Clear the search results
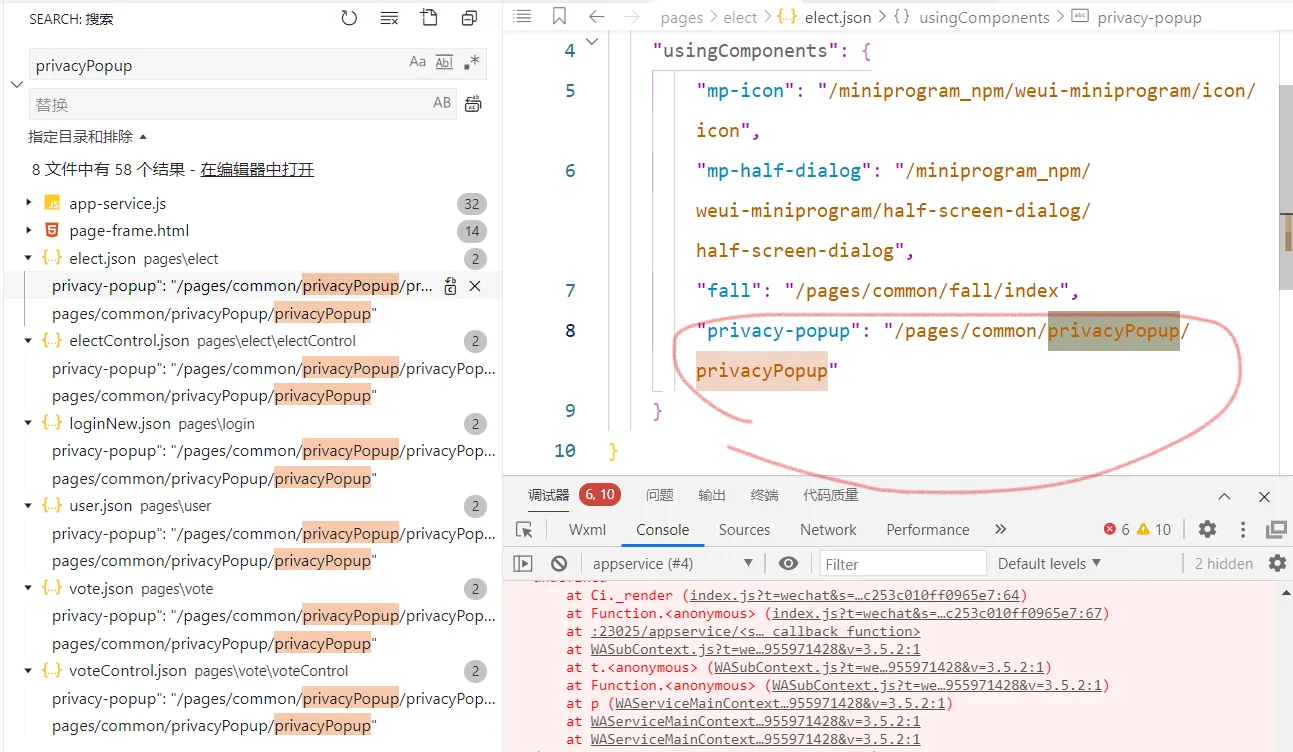This screenshot has width=1293, height=752. point(389,18)
